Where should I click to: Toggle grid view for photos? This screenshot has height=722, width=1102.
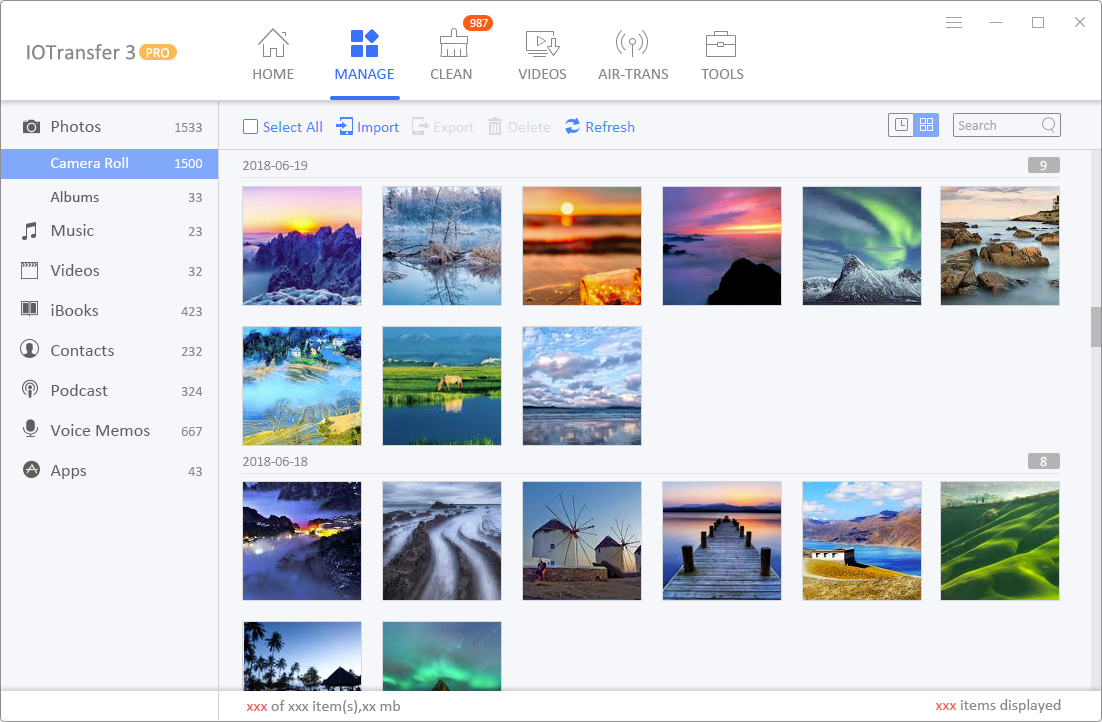[x=926, y=125]
